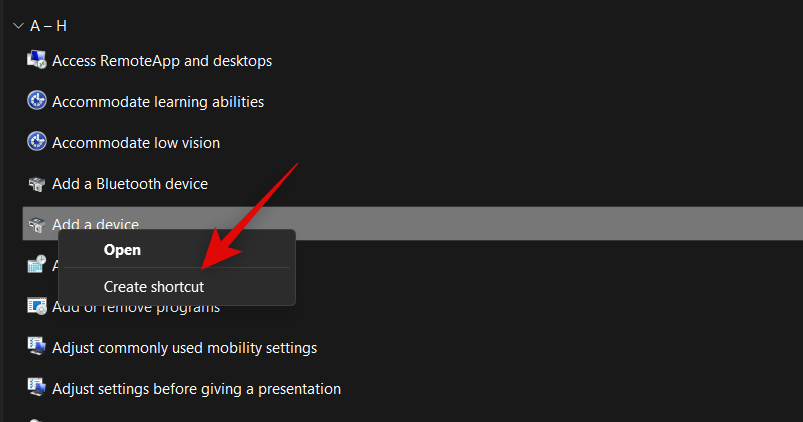803x422 pixels.
Task: Click Adjust commonly used mobility settings icon
Action: pos(37,347)
